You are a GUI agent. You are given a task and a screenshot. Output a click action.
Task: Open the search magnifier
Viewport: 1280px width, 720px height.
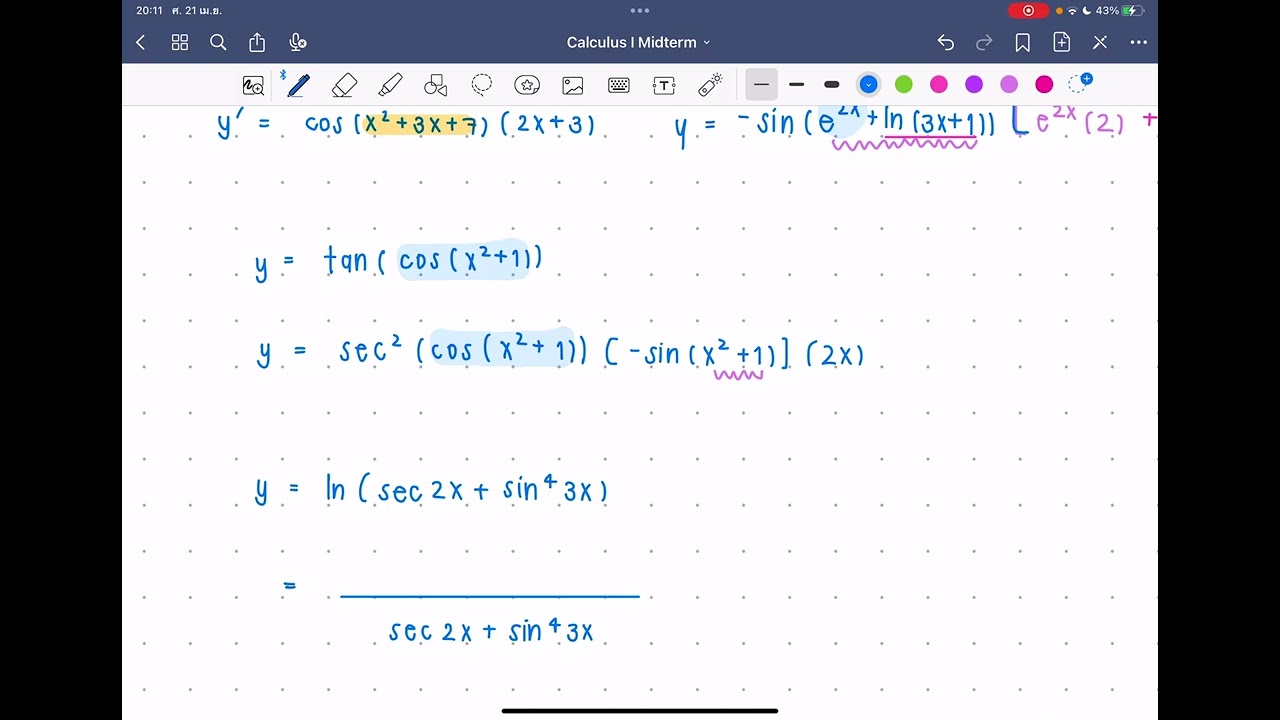click(x=218, y=42)
